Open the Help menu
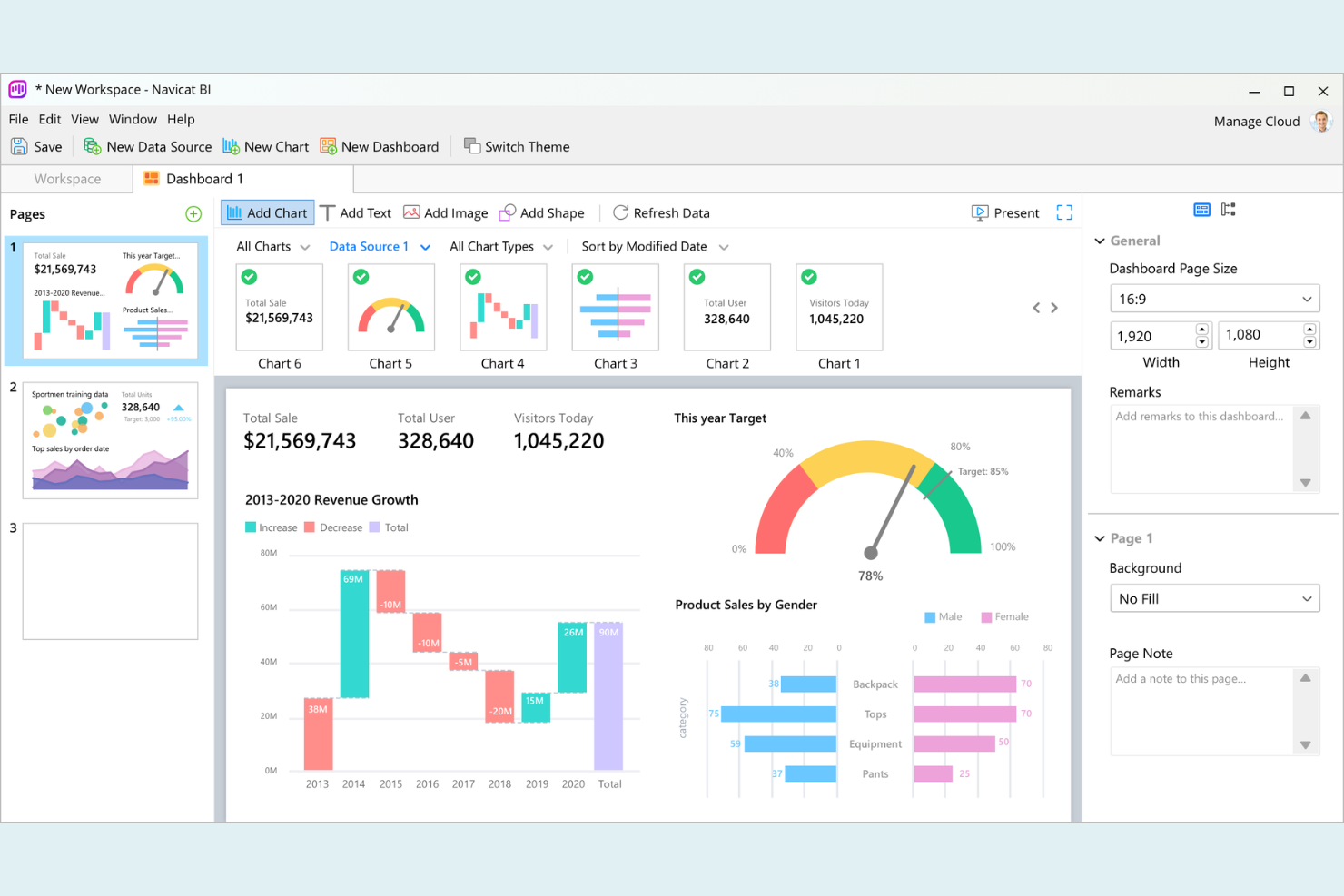The height and width of the screenshot is (896, 1344). (181, 119)
